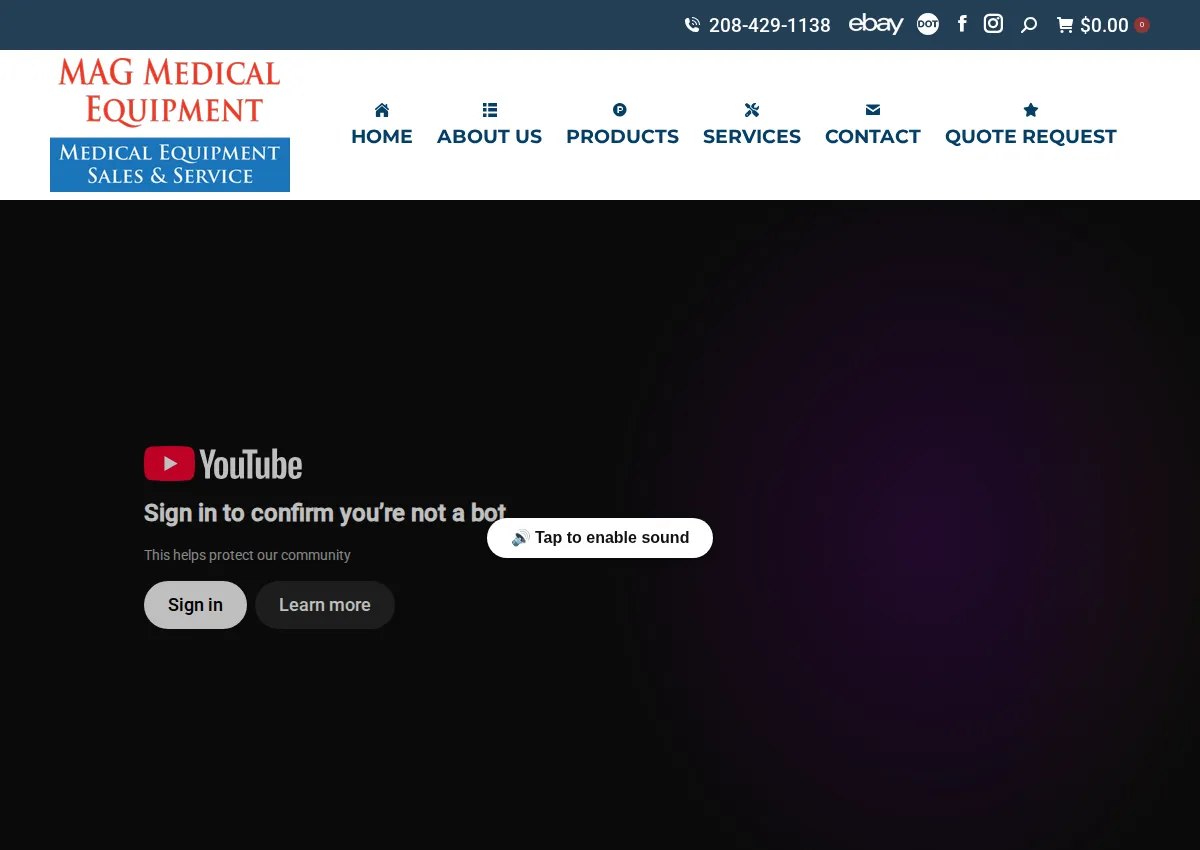Call the 208-429-1138 phone link
Image resolution: width=1200 pixels, height=850 pixels.
point(770,25)
